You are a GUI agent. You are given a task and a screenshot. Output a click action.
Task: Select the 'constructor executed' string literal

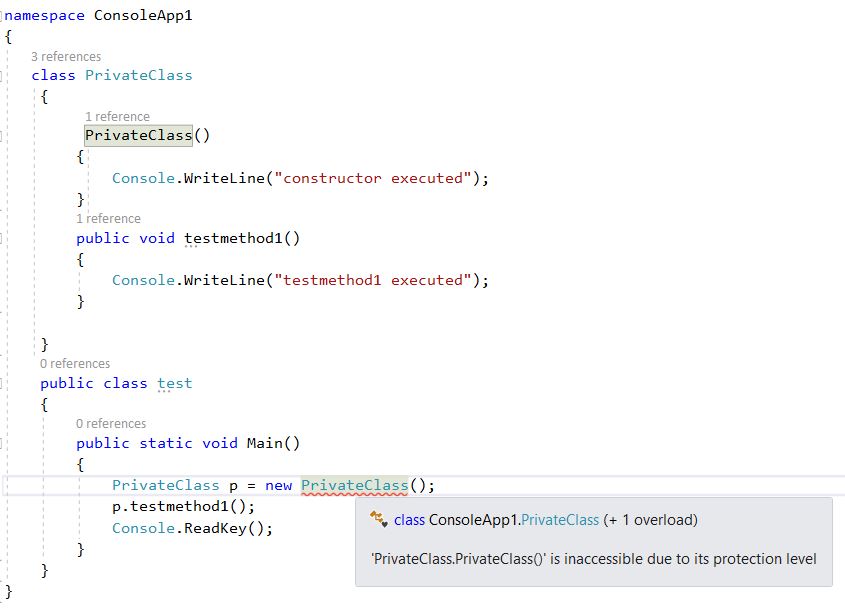pos(370,177)
